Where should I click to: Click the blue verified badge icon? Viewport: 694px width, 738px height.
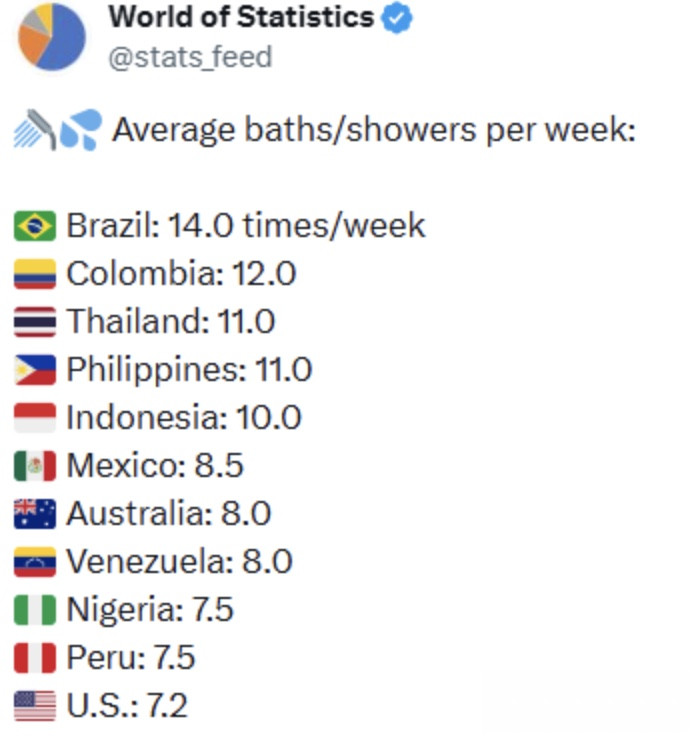pos(398,18)
